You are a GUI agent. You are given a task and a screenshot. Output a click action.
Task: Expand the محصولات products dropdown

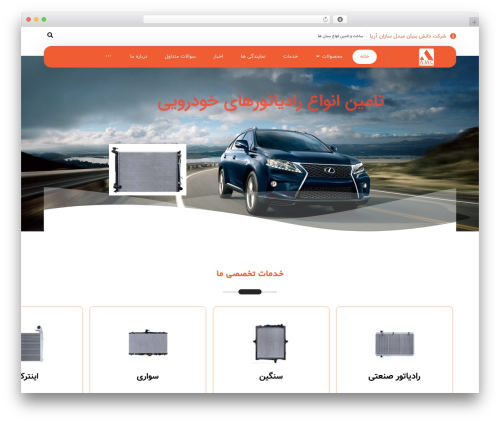pos(329,56)
